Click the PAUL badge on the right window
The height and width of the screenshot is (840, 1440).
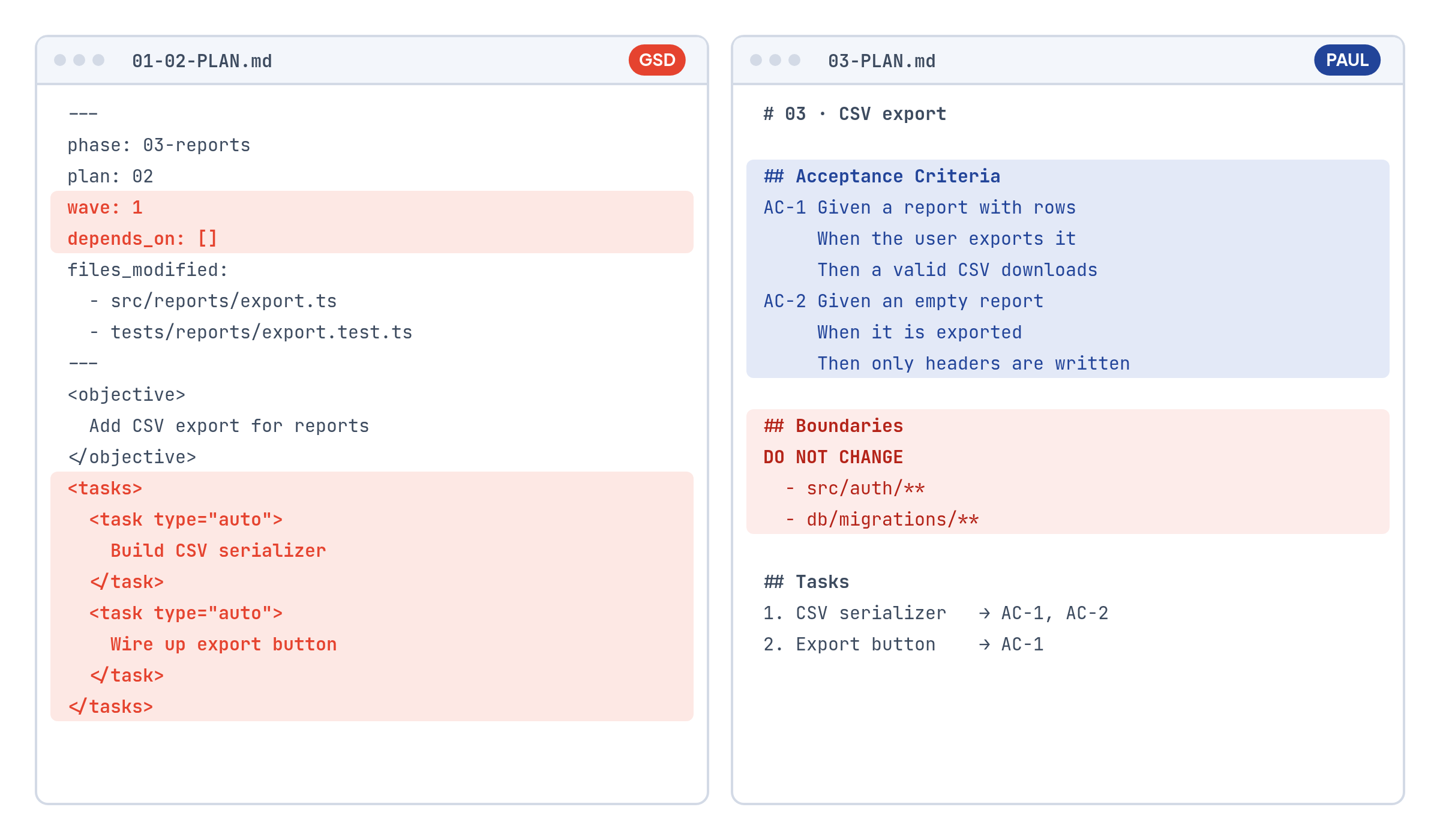(x=1347, y=60)
